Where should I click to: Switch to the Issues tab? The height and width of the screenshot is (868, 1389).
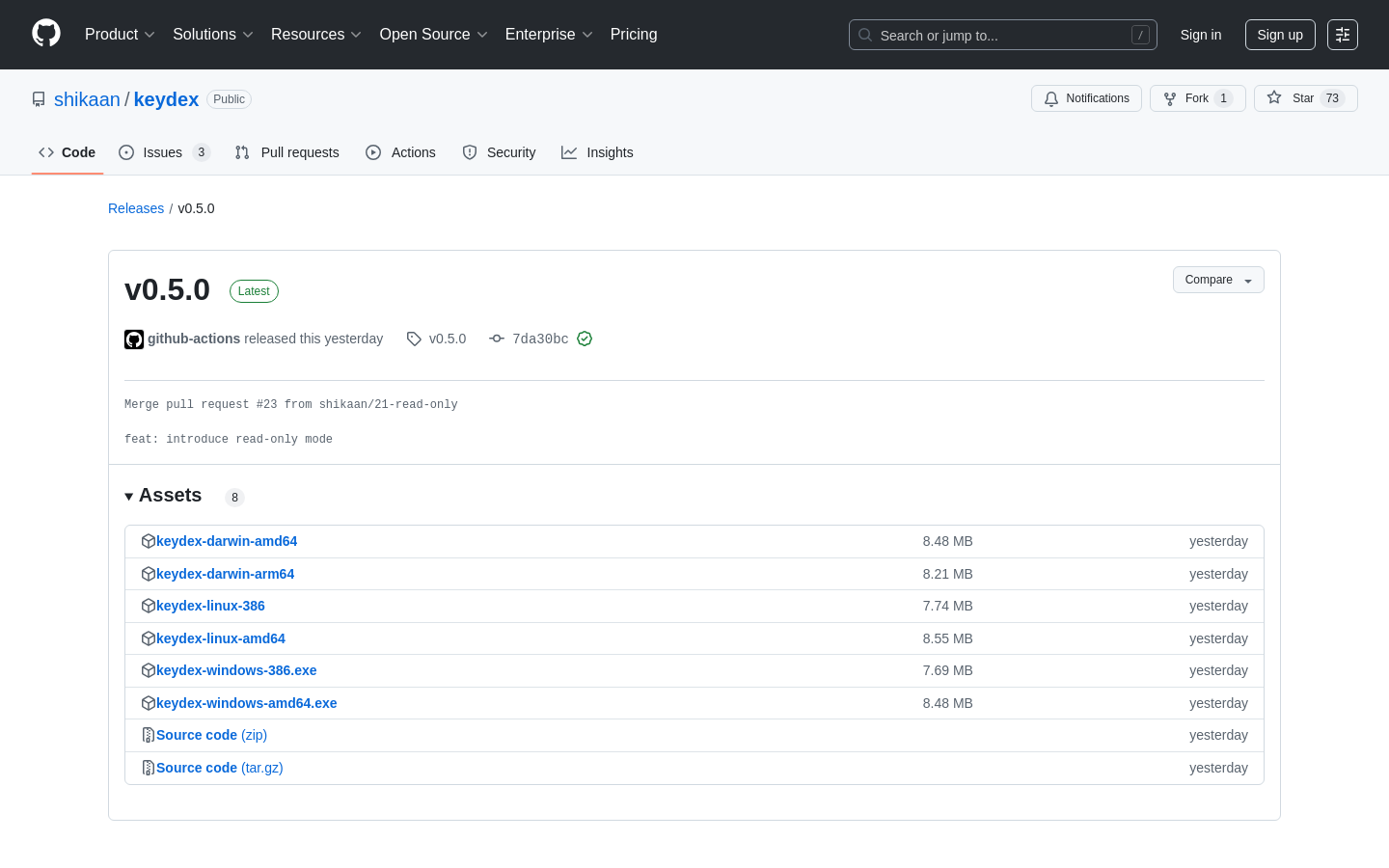pos(164,152)
